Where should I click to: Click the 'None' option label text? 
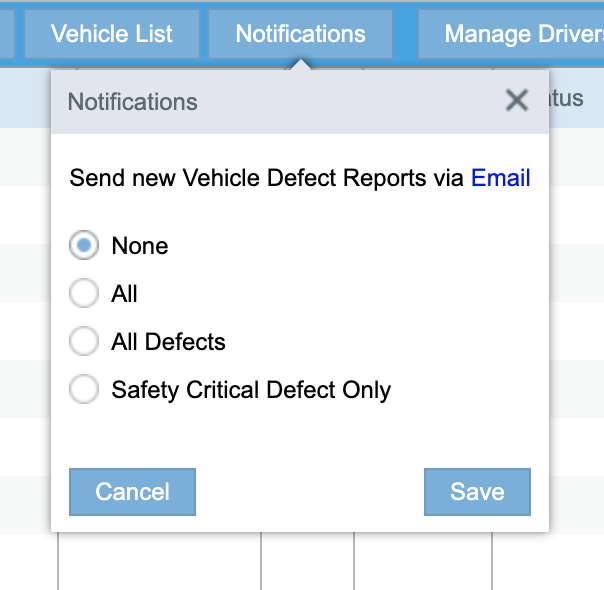(x=140, y=246)
